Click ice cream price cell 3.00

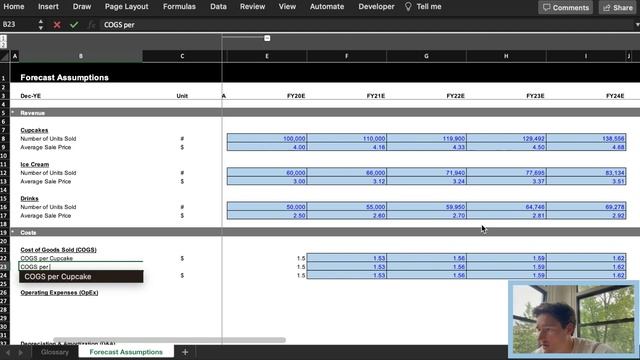click(267, 182)
